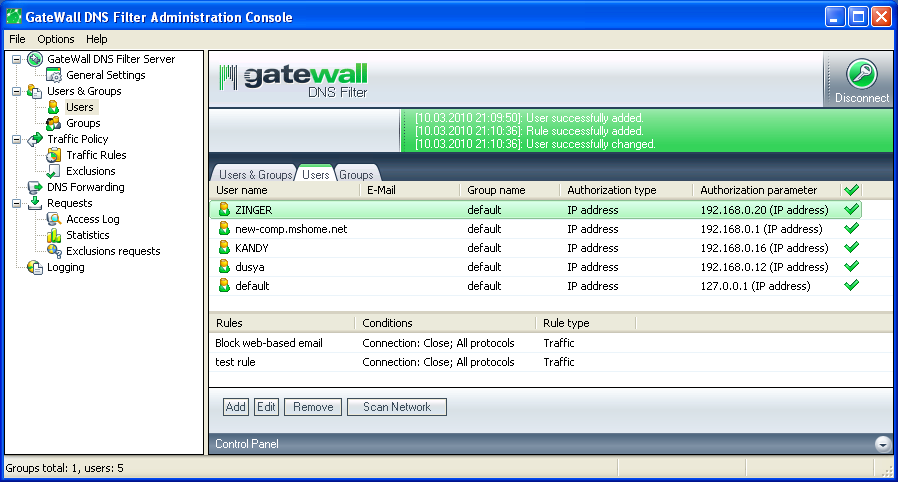Viewport: 898px width, 482px height.
Task: Click the user icon beside new-comp.mshome.net
Action: point(224,229)
